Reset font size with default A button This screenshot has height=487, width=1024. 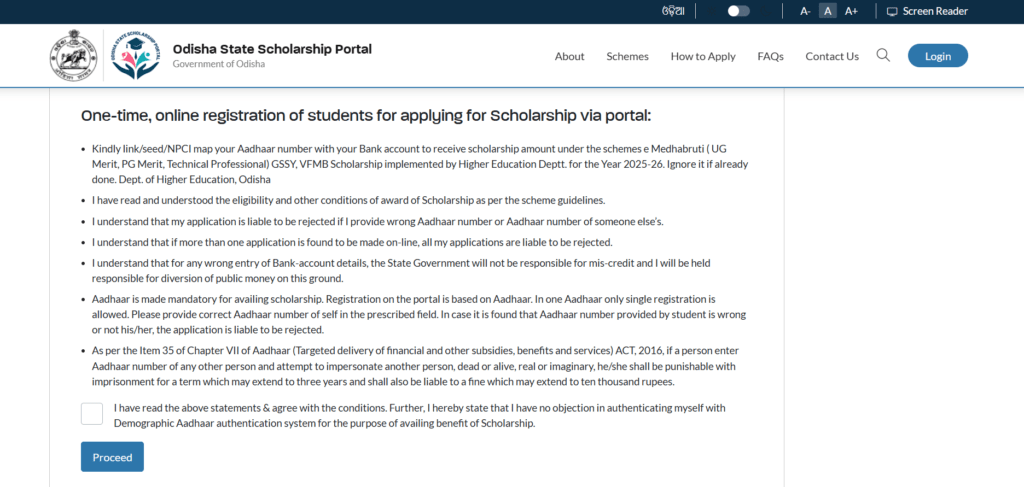[x=827, y=11]
